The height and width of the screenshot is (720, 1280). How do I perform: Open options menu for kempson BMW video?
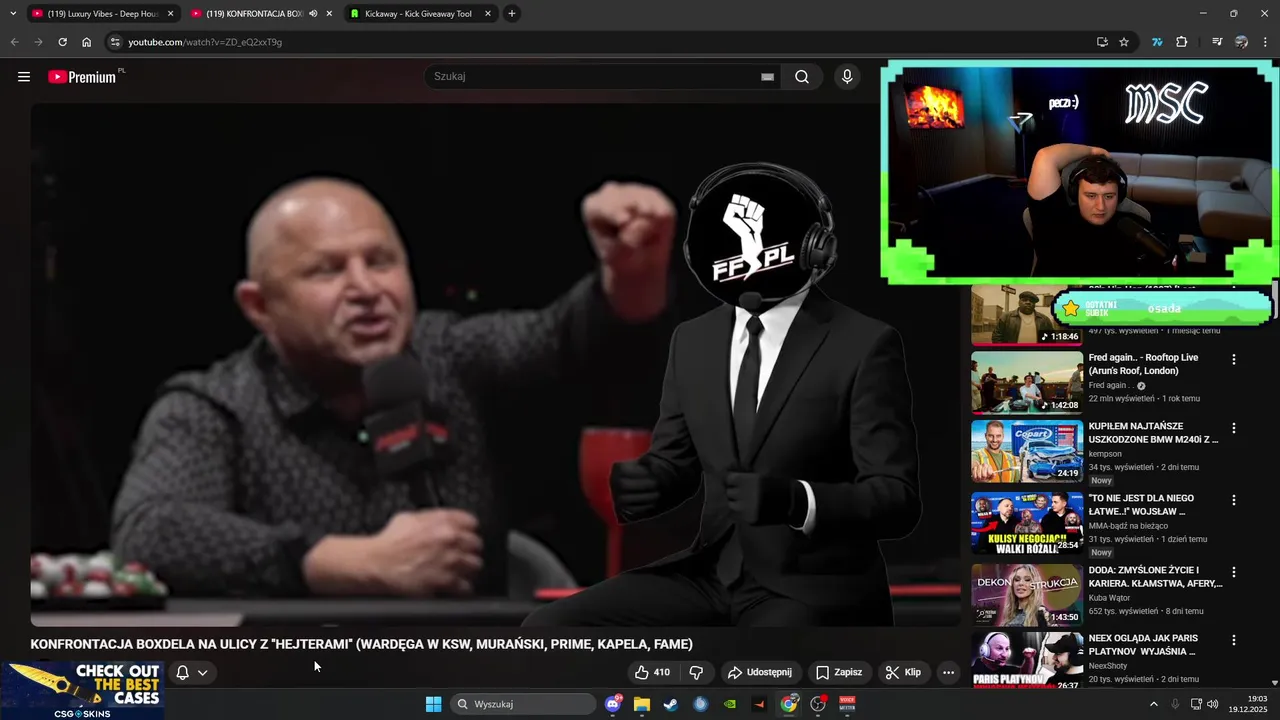(1234, 428)
